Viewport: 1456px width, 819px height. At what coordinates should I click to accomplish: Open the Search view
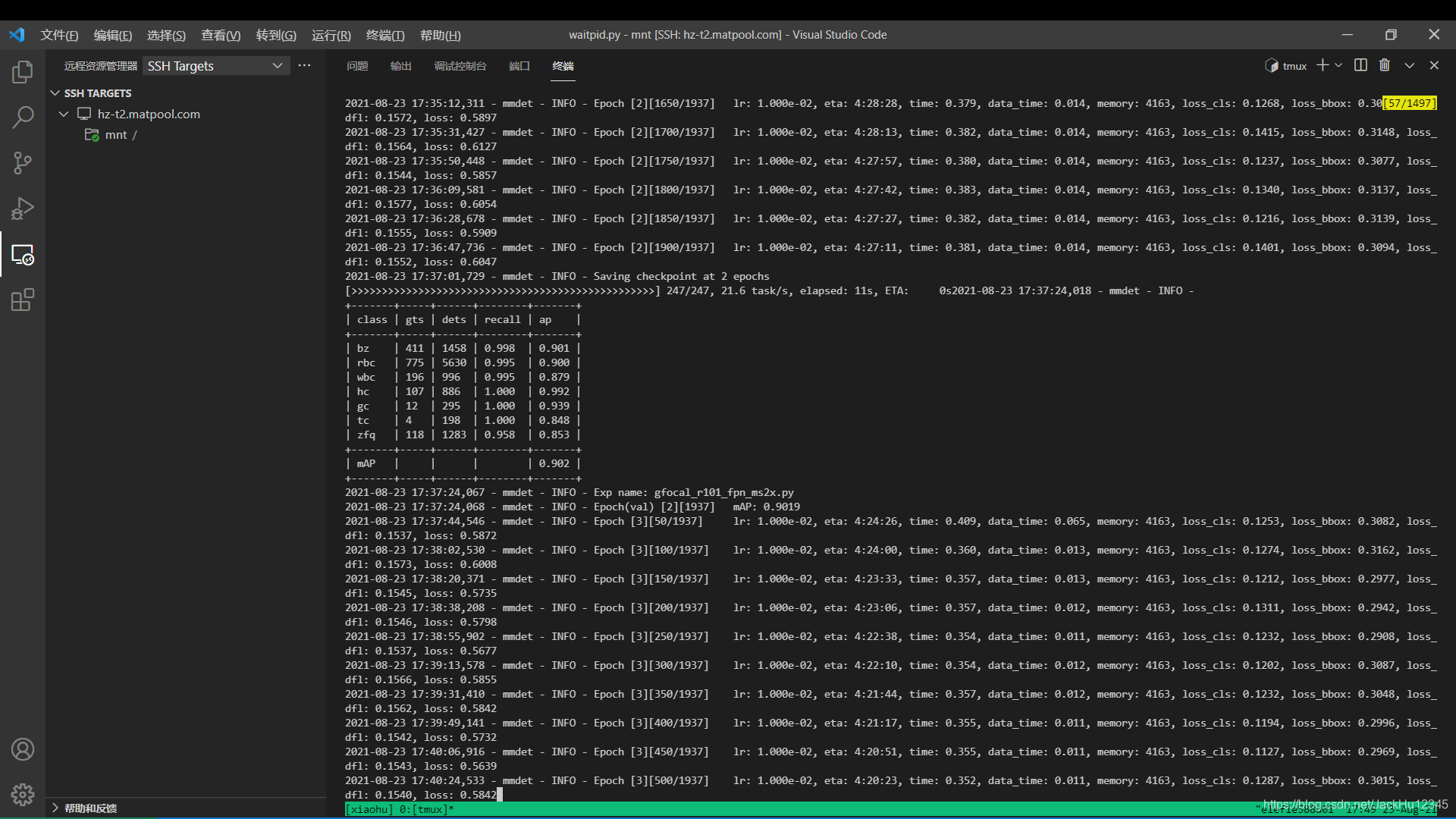click(22, 118)
